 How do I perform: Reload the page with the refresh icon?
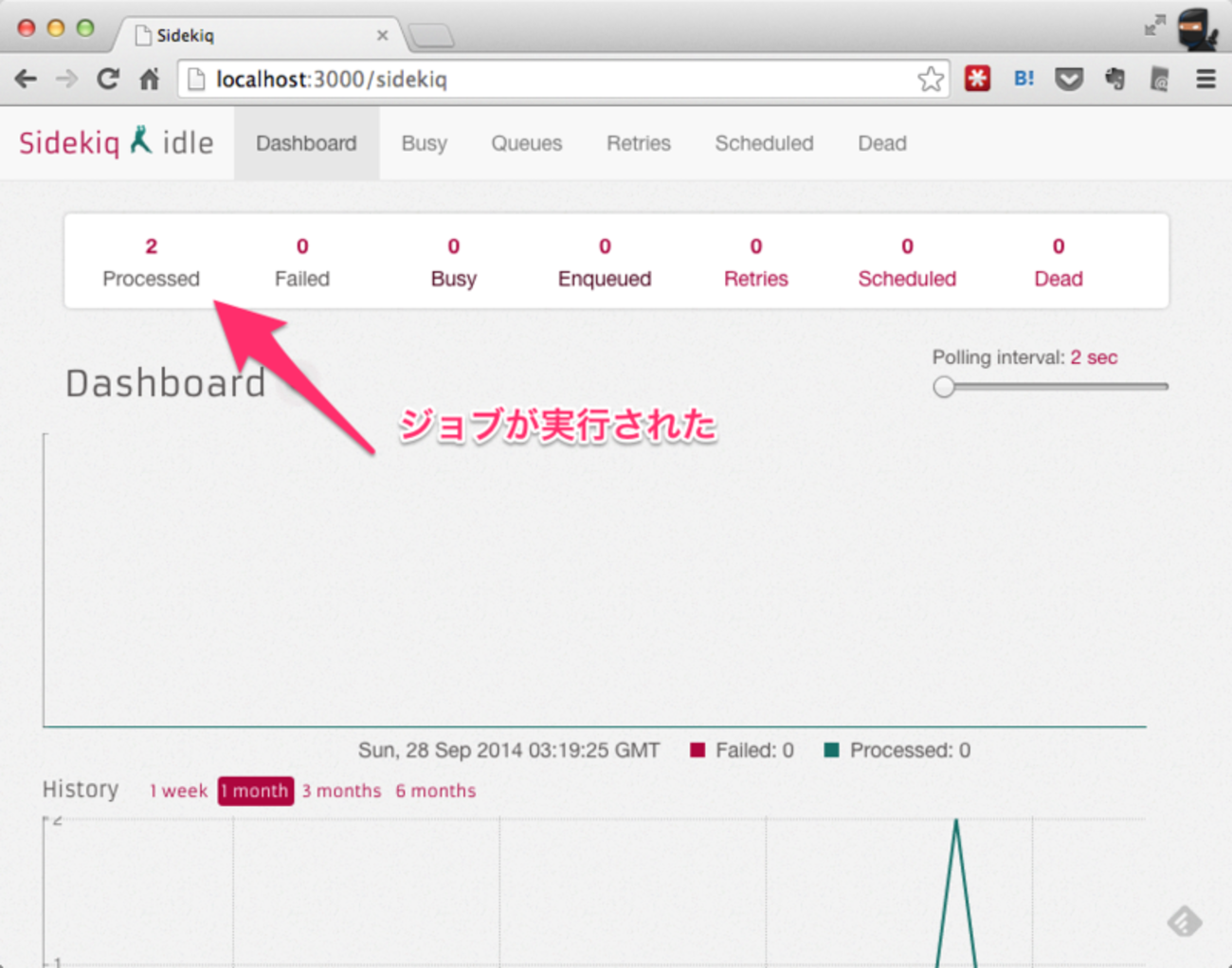pos(108,80)
